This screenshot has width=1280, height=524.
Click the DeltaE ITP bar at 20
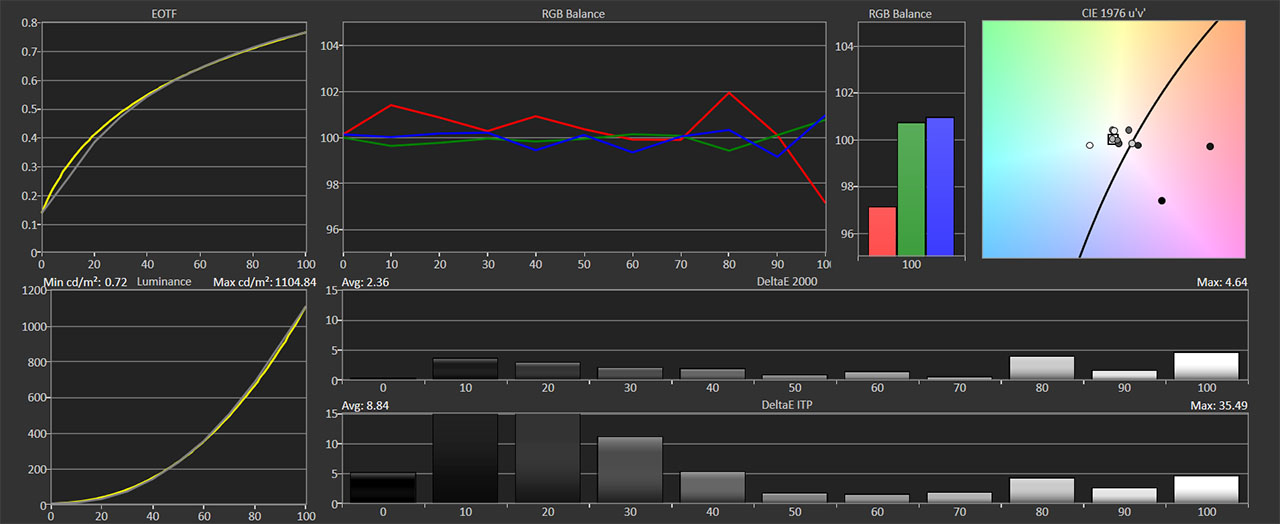547,458
